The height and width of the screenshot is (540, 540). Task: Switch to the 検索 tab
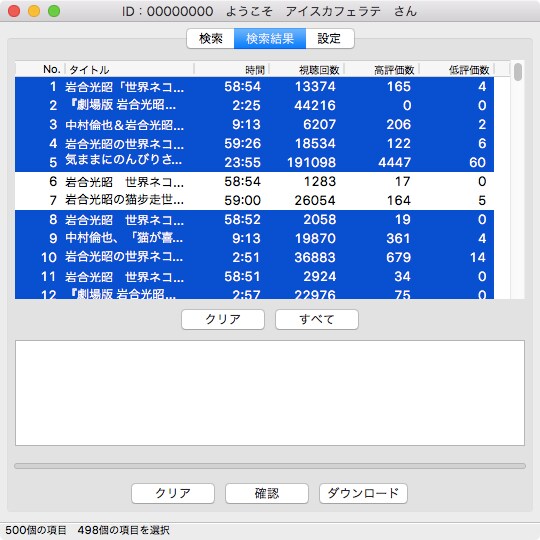pyautogui.click(x=210, y=38)
